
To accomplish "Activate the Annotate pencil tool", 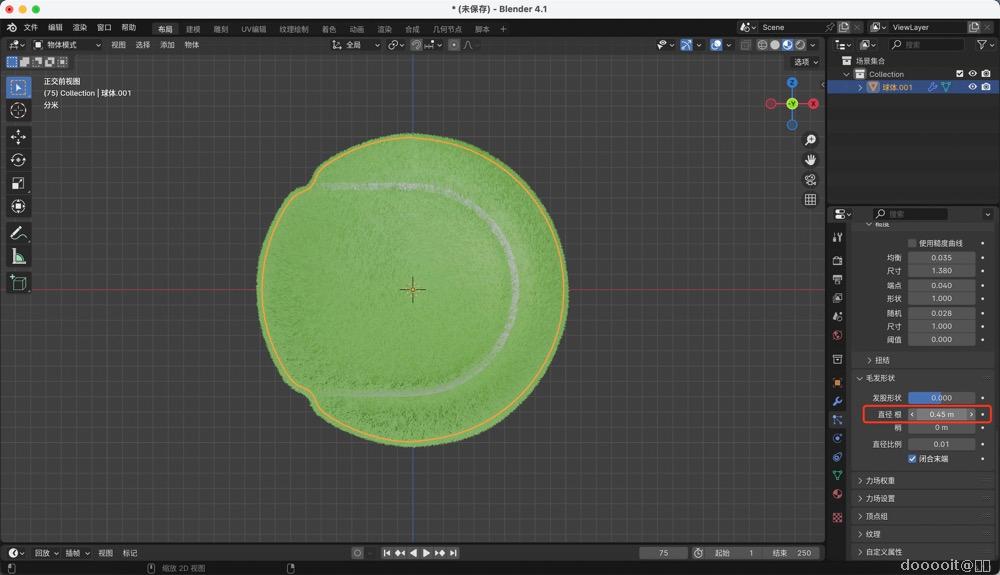I will click(x=18, y=233).
